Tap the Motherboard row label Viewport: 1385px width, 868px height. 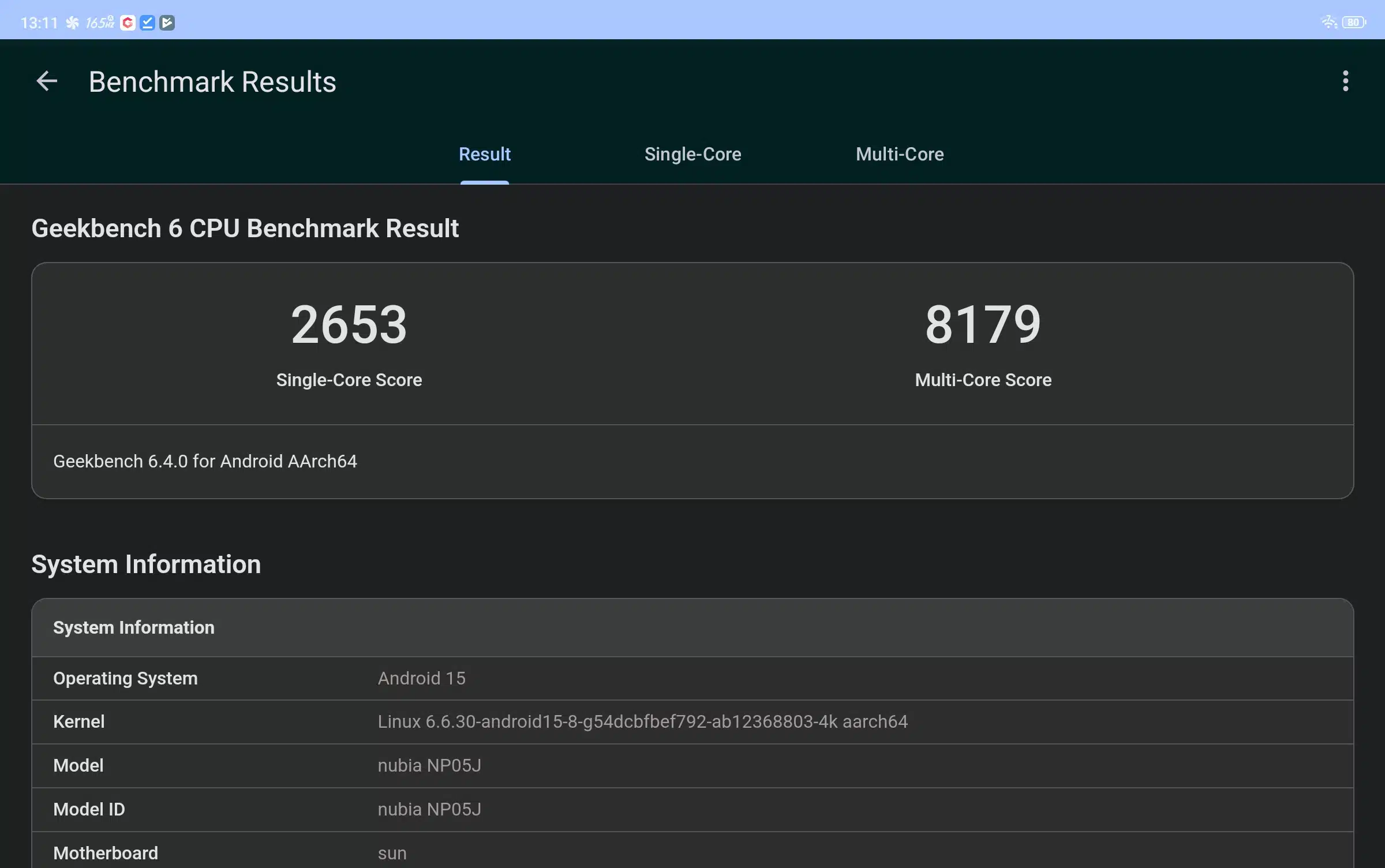106,853
